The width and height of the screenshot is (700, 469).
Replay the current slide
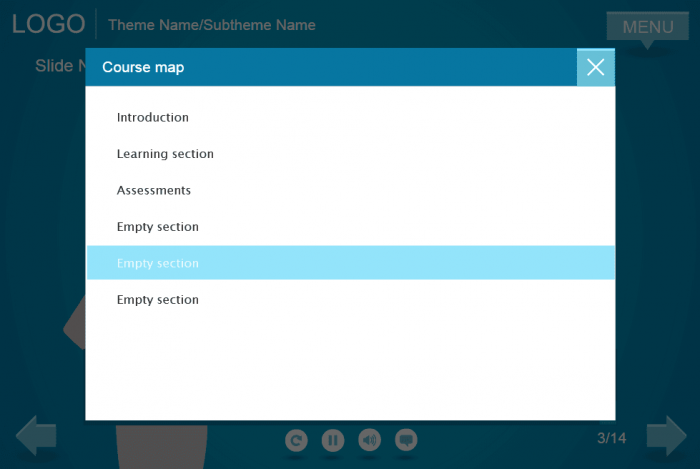296,440
